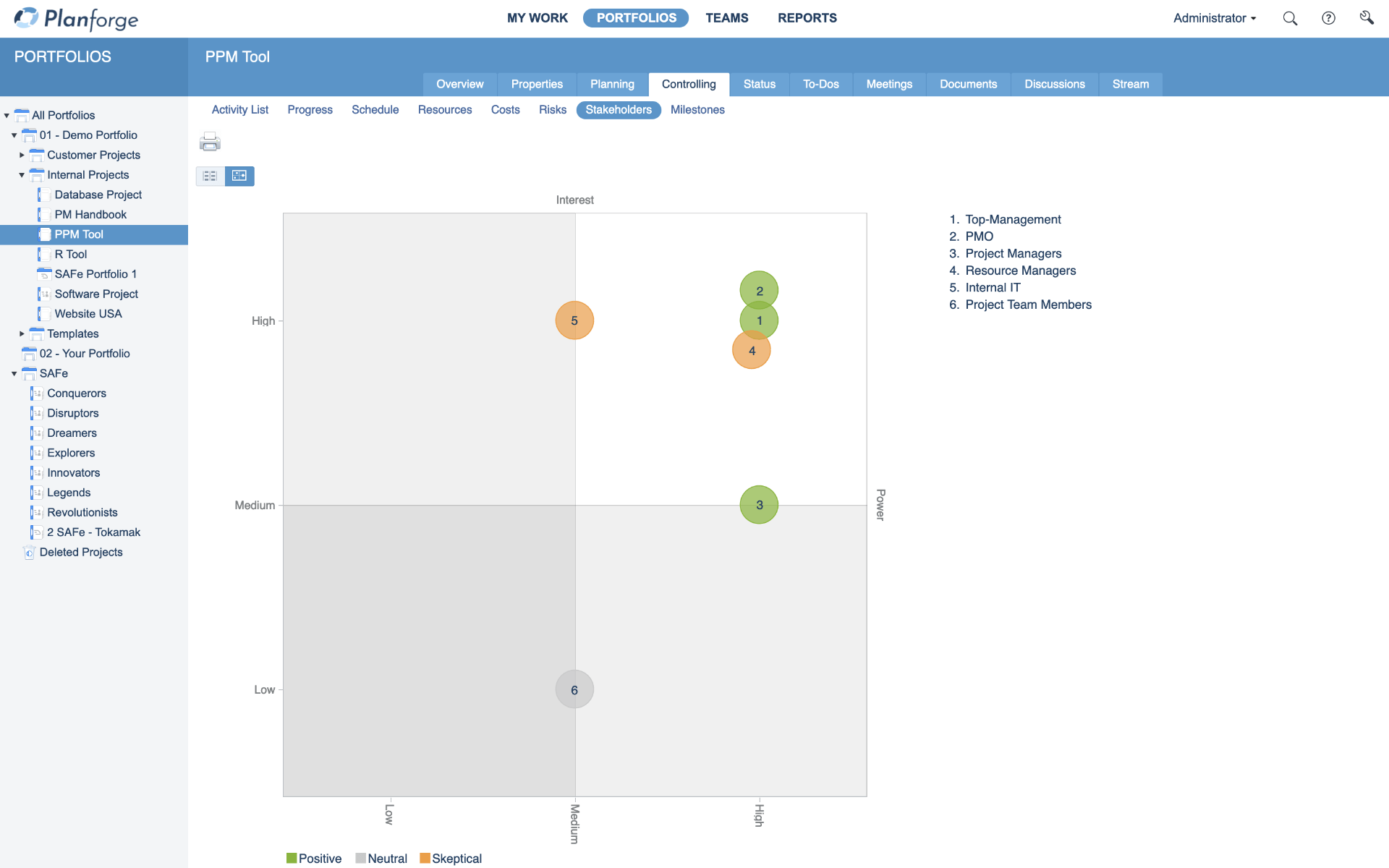Open the Activity List sub-tab
Image resolution: width=1389 pixels, height=868 pixels.
coord(239,110)
